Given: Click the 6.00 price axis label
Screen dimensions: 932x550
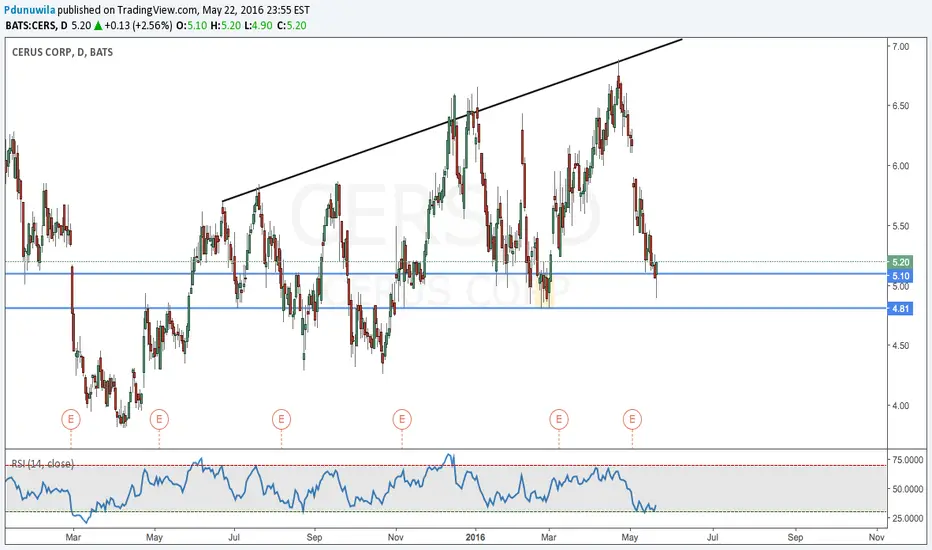Looking at the screenshot, I should coord(900,166).
